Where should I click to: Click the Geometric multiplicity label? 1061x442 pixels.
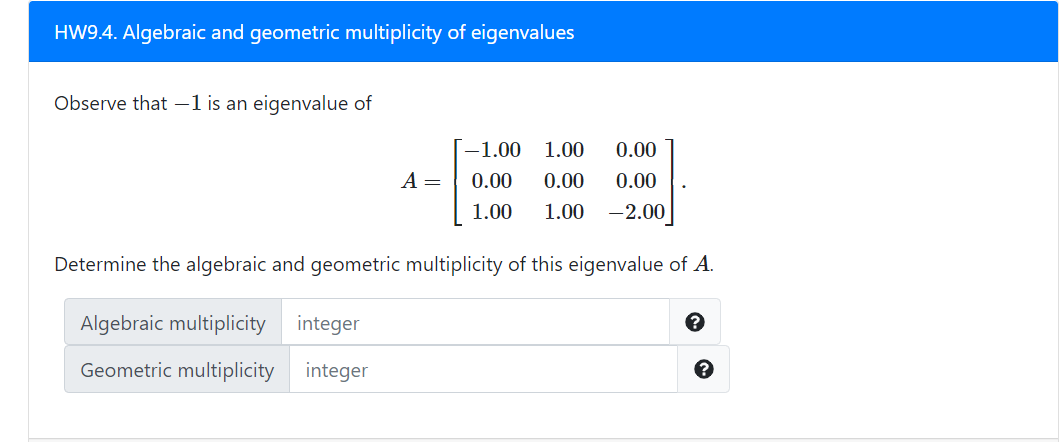click(x=177, y=370)
